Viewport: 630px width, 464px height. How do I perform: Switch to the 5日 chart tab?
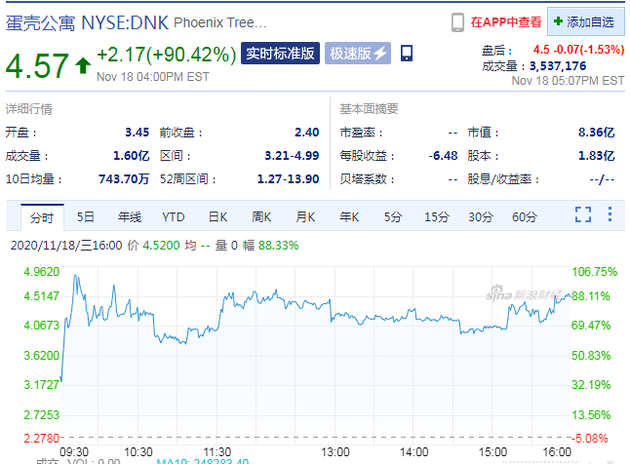(x=85, y=217)
